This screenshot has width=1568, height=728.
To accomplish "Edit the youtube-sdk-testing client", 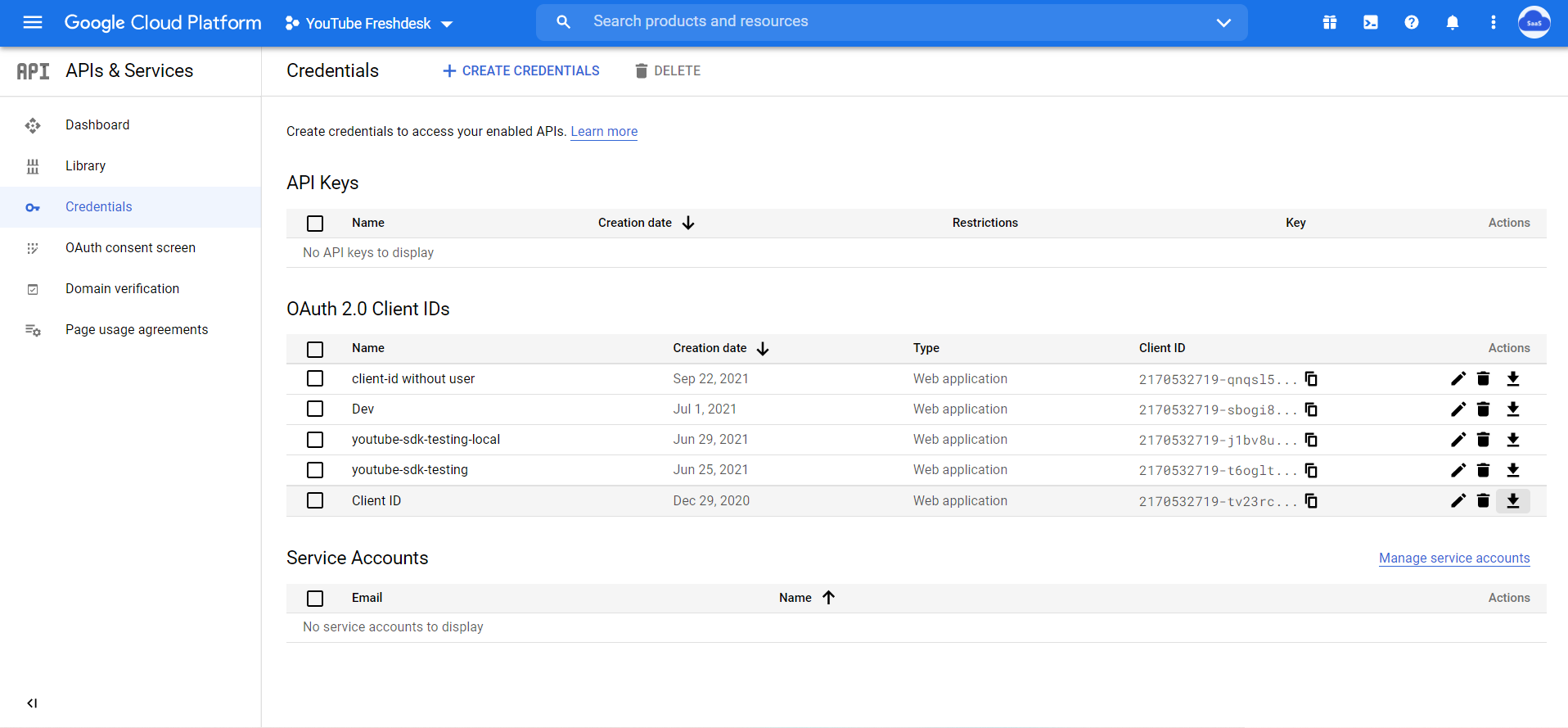I will click(x=1458, y=470).
